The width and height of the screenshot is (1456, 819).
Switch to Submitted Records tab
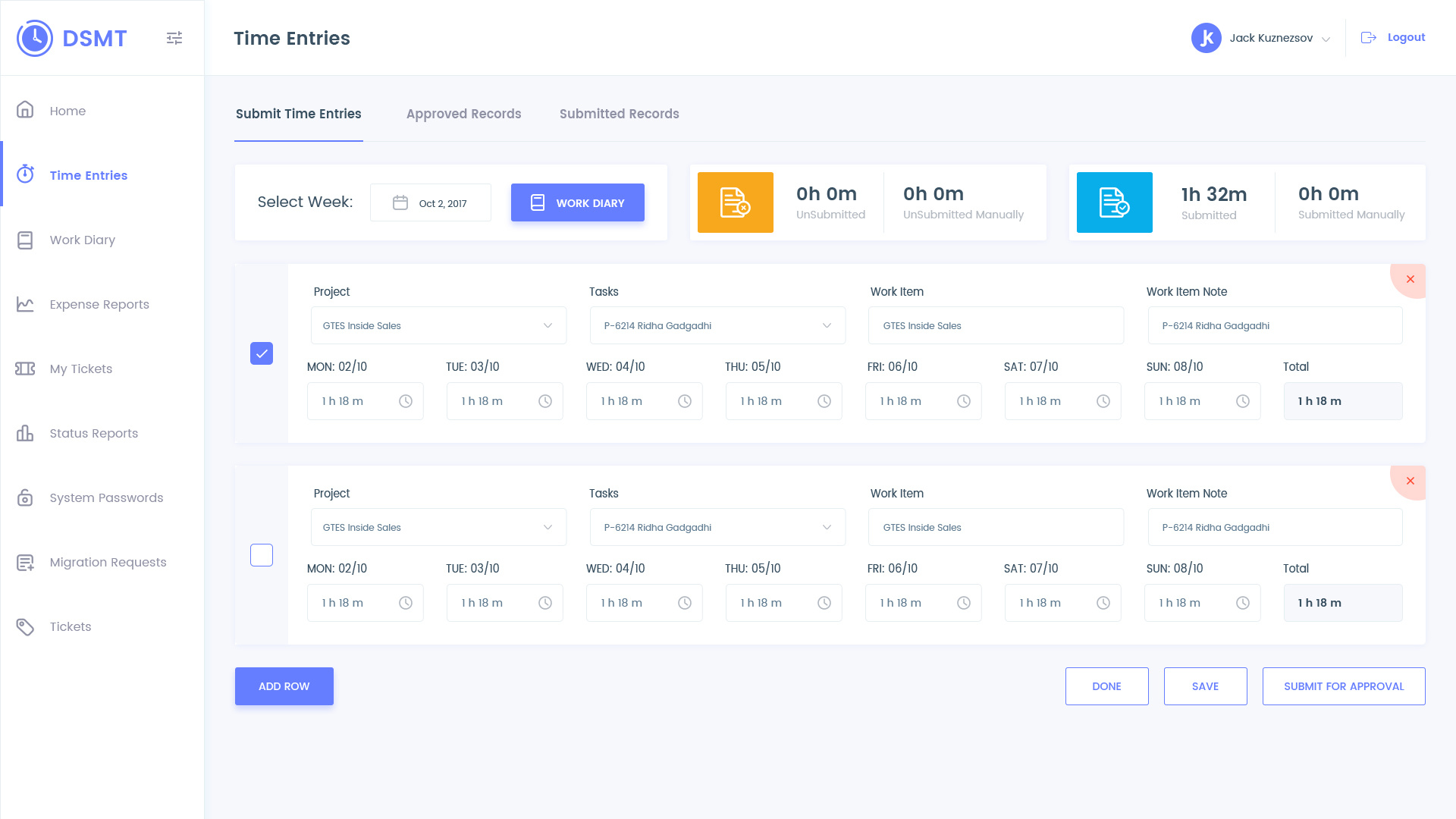tap(619, 114)
